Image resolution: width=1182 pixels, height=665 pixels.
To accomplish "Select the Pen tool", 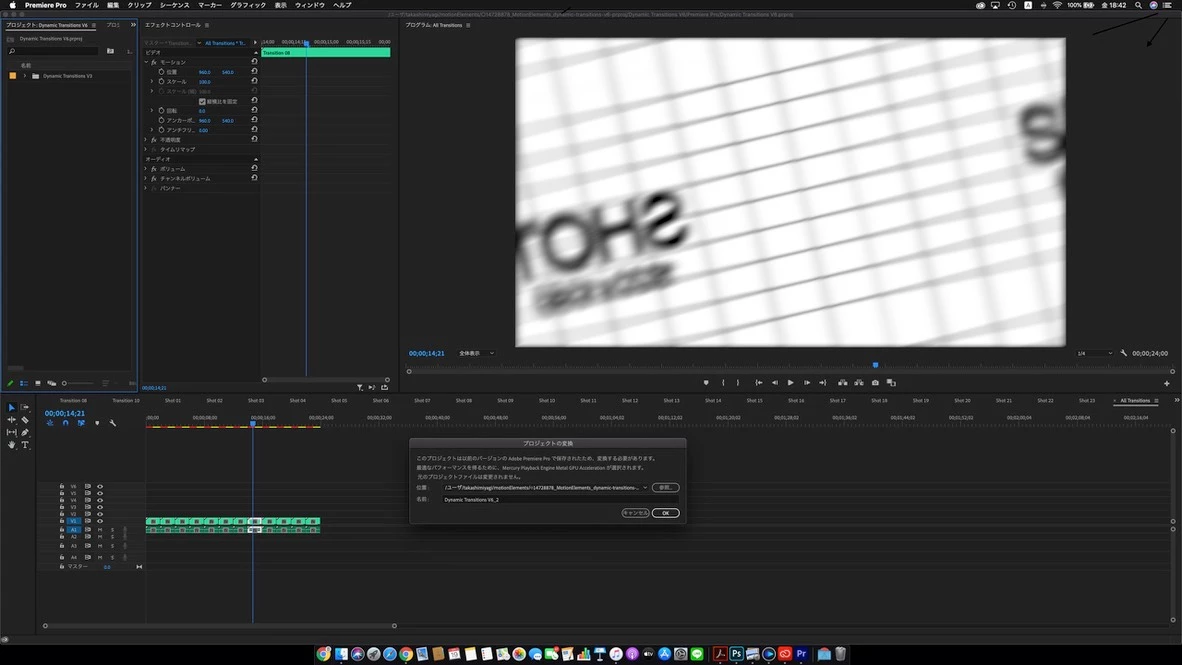I will pos(25,433).
